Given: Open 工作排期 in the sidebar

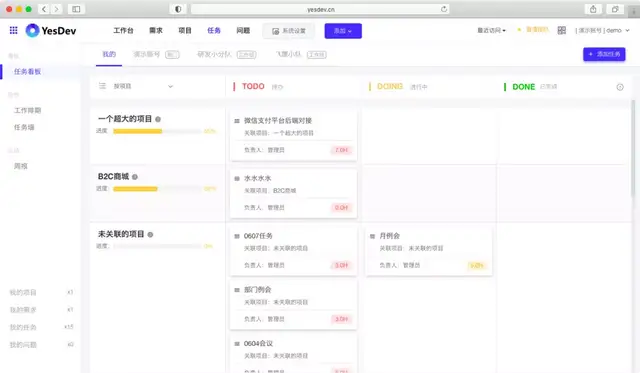Looking at the screenshot, I should (27, 110).
